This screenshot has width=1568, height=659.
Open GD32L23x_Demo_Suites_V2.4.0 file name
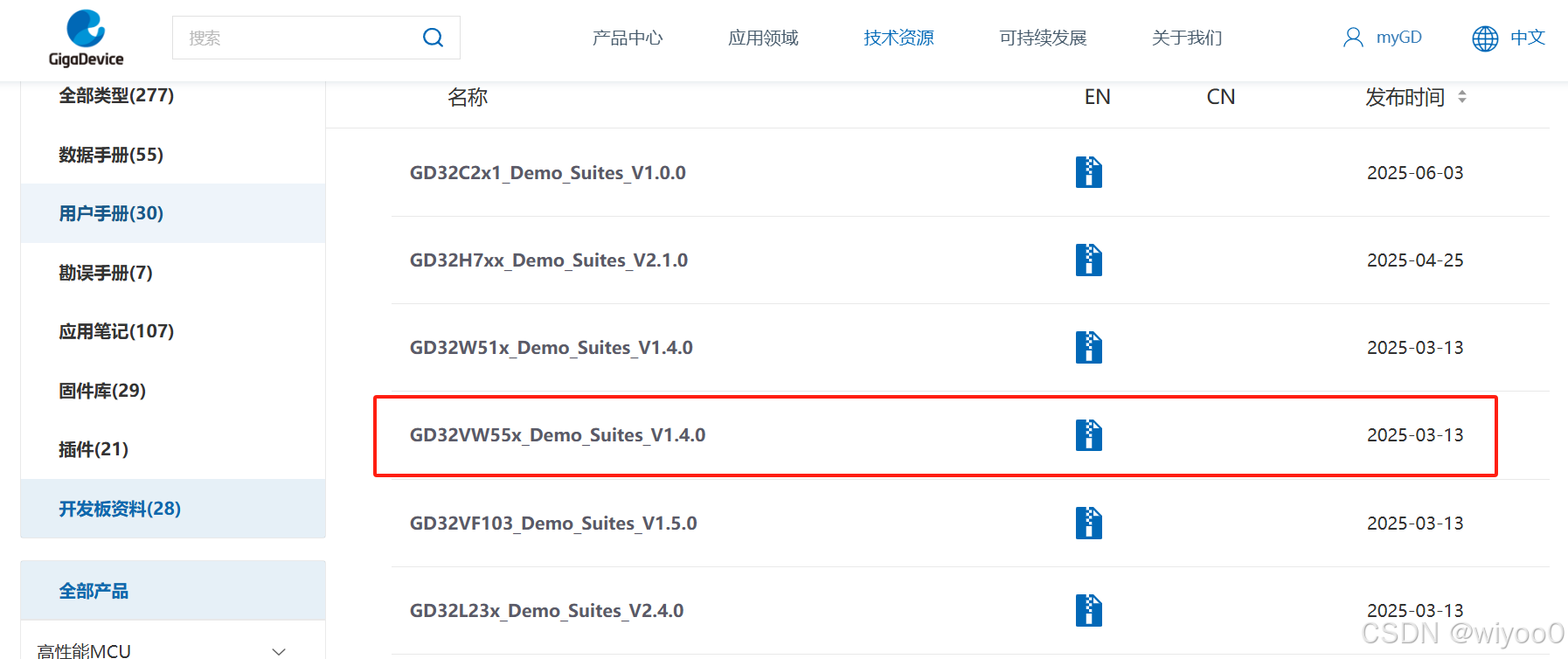tap(547, 611)
